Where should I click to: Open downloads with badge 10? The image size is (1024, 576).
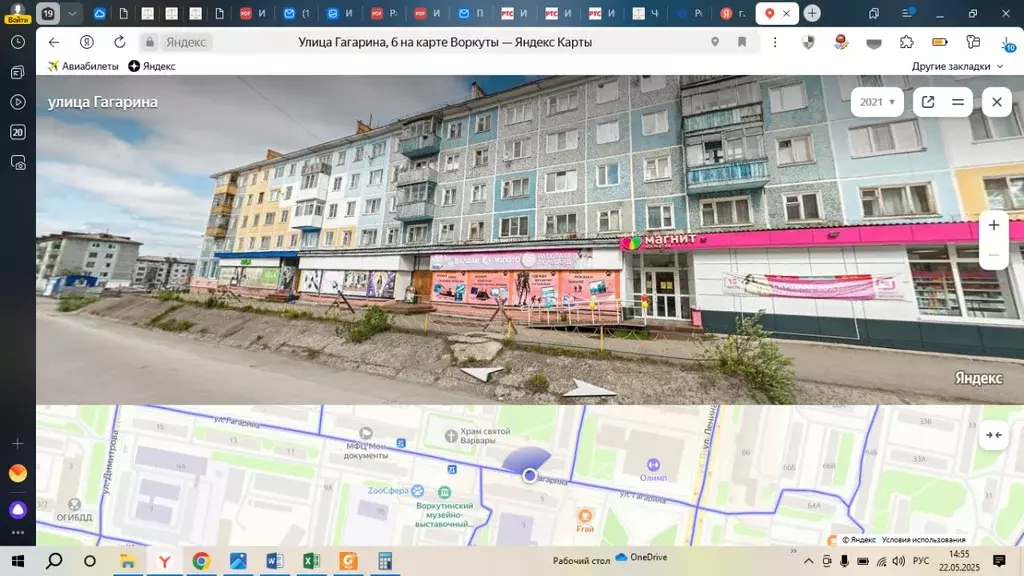pos(1008,44)
